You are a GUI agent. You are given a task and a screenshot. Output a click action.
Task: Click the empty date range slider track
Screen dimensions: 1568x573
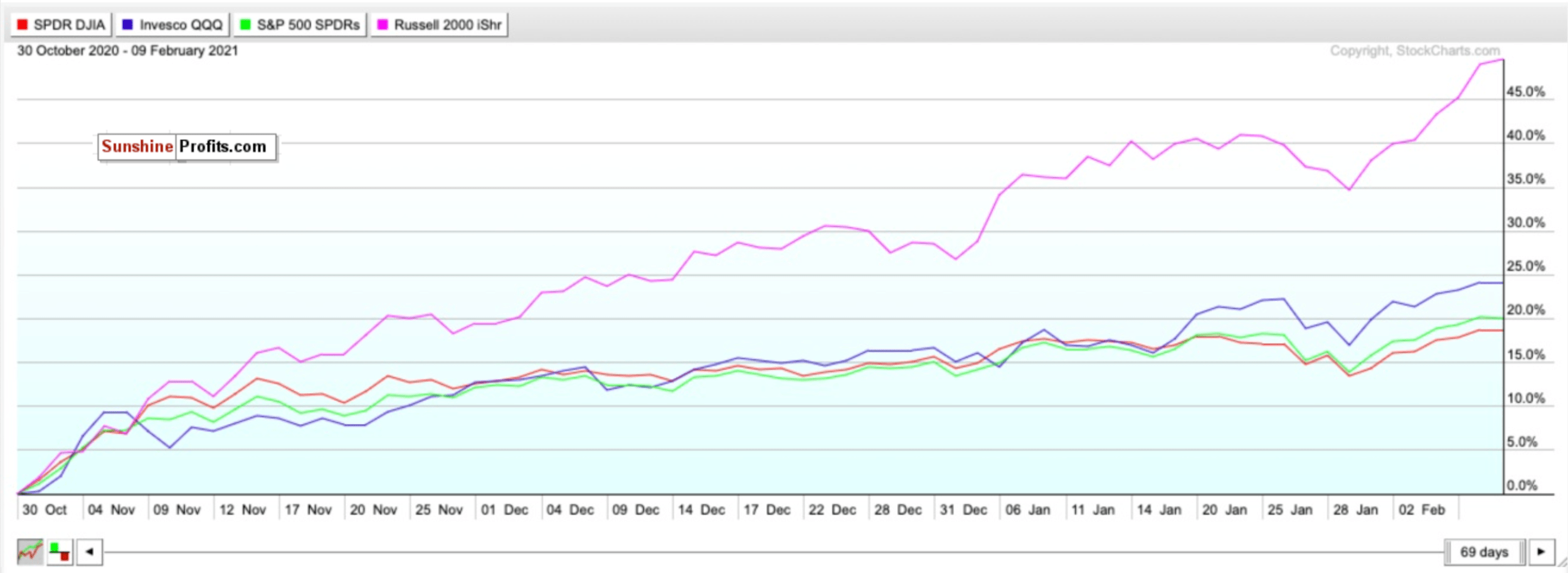coord(753,552)
